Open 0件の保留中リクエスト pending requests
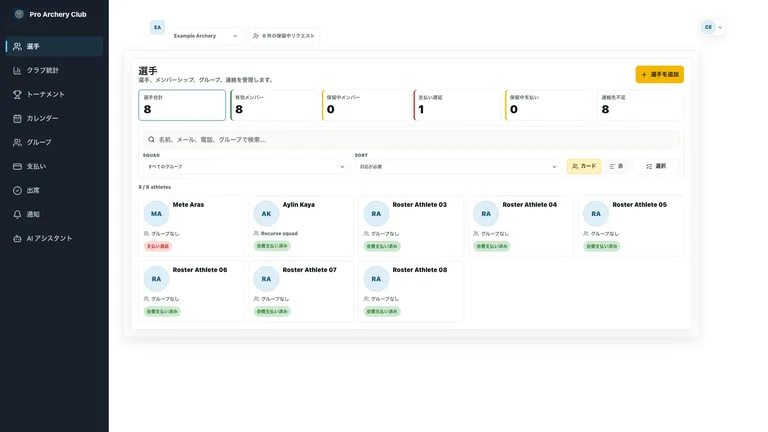Viewport: 768px width, 432px height. click(x=284, y=36)
